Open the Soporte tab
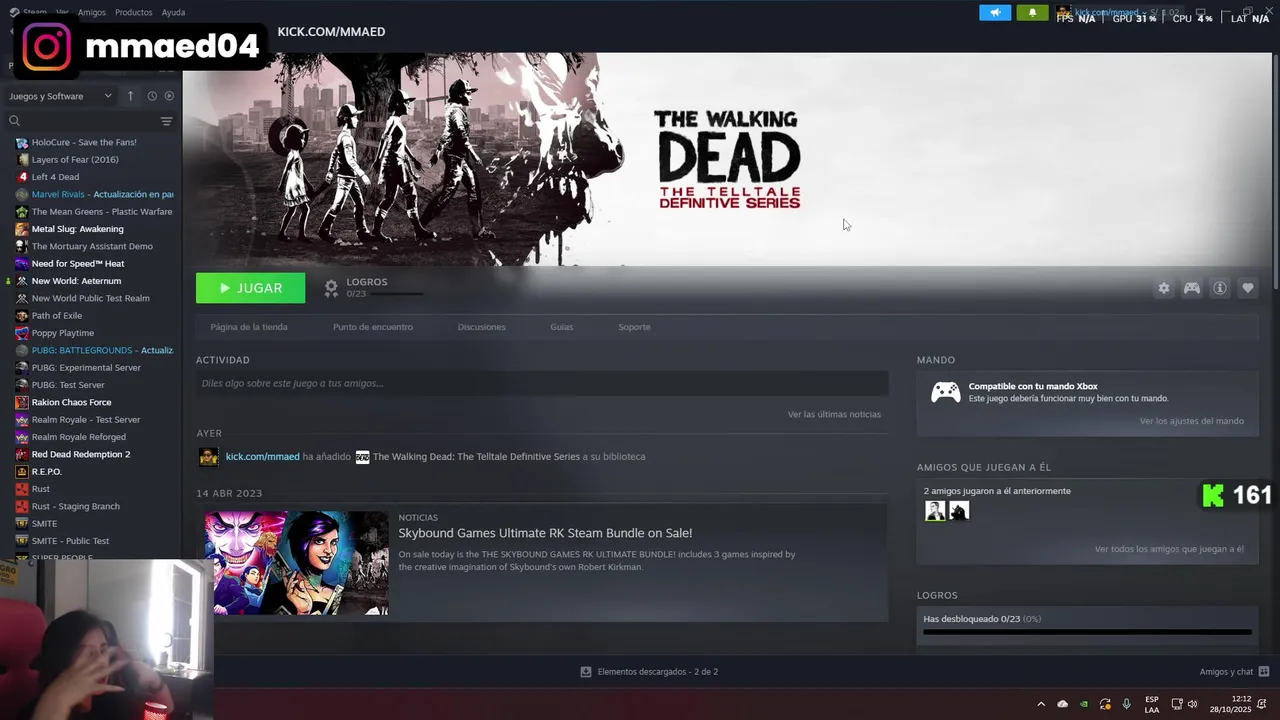1280x720 pixels. tap(634, 327)
